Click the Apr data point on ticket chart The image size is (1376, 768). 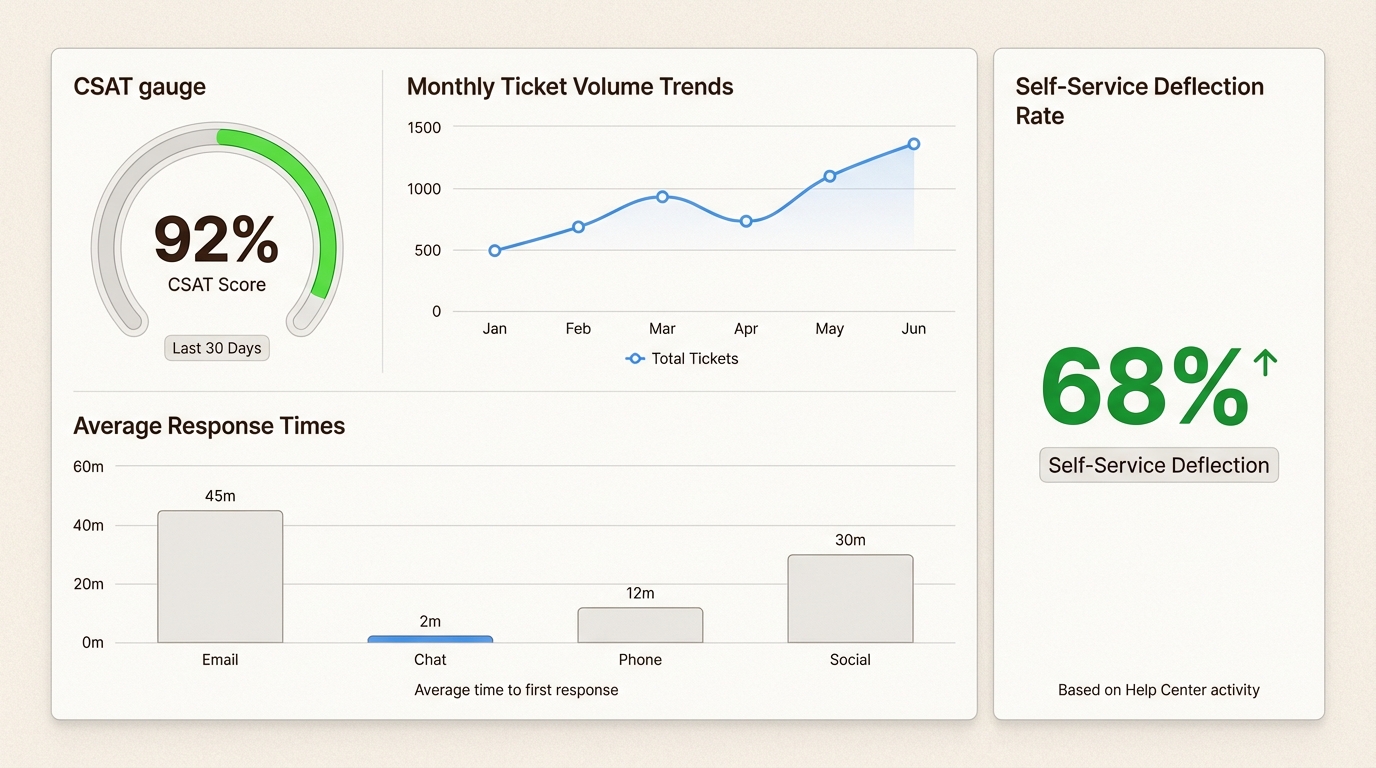[746, 221]
